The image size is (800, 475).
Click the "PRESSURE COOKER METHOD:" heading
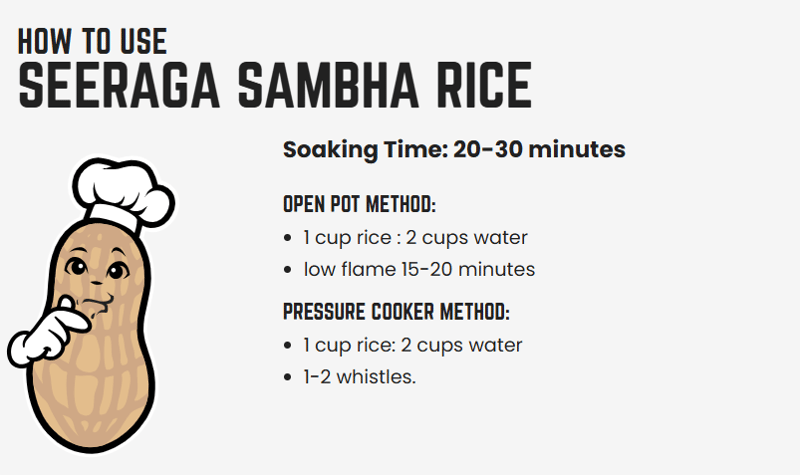coord(396,312)
